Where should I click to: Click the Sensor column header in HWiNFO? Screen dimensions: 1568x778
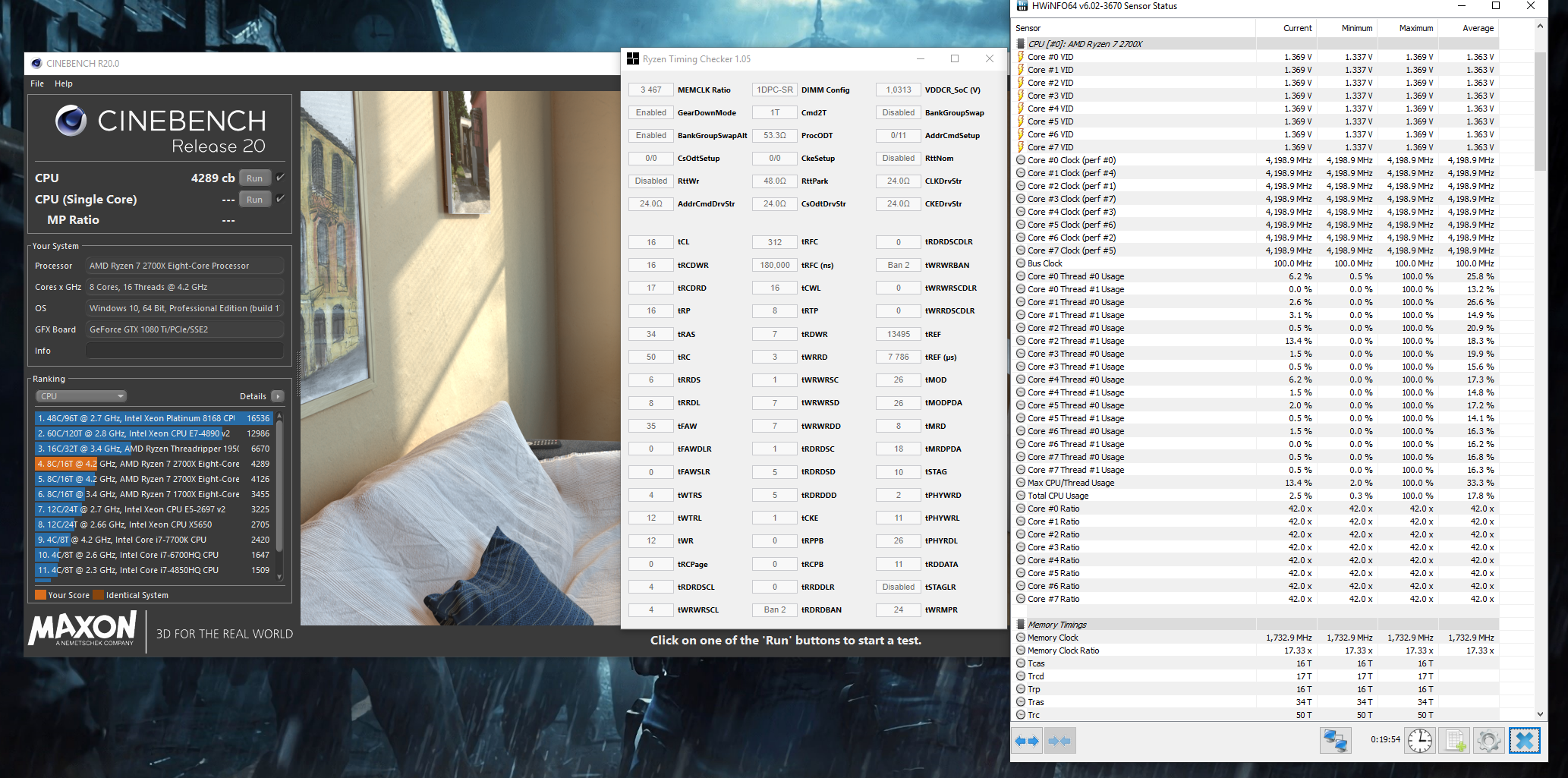(x=1135, y=28)
